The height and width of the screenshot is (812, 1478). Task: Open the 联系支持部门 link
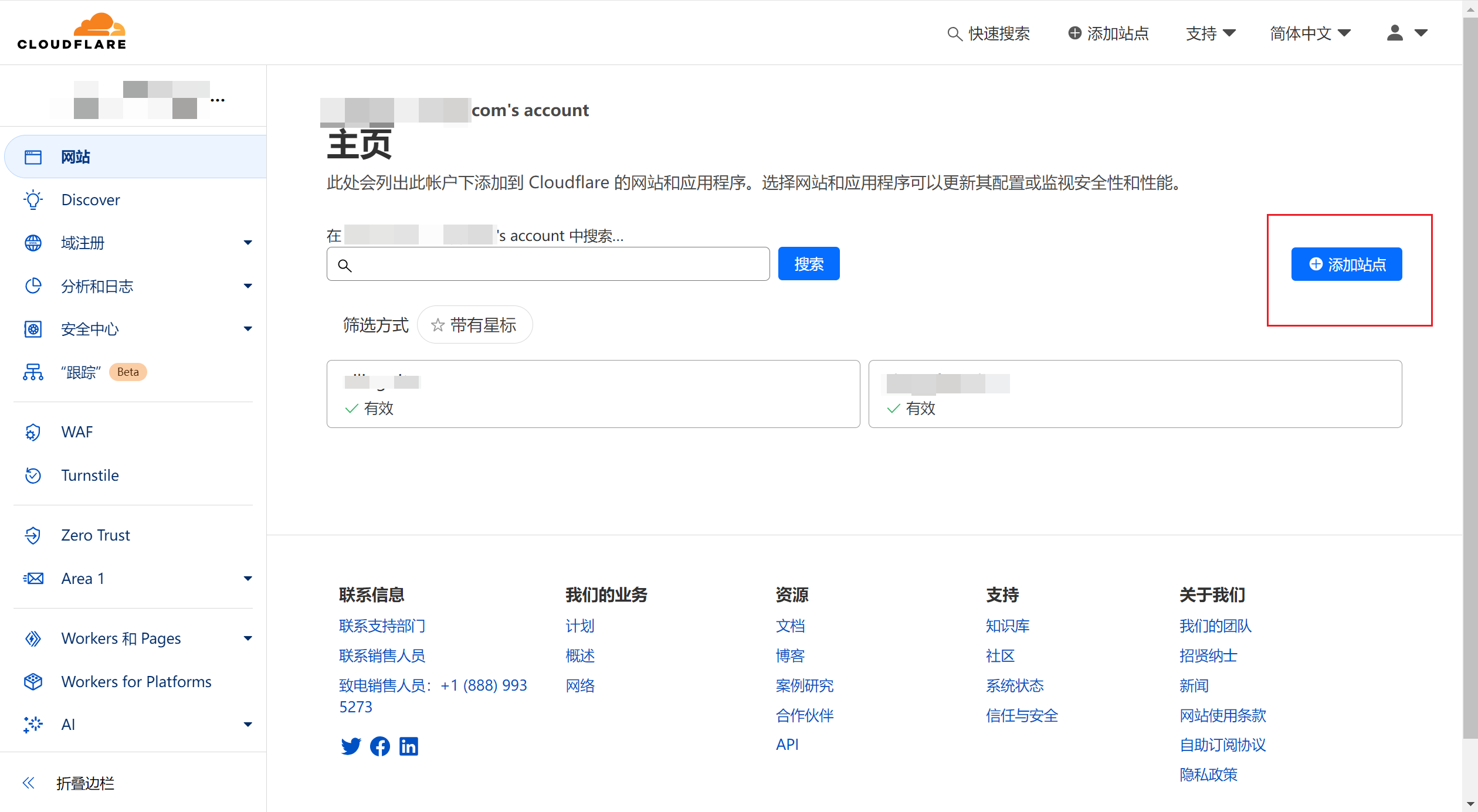pos(382,626)
